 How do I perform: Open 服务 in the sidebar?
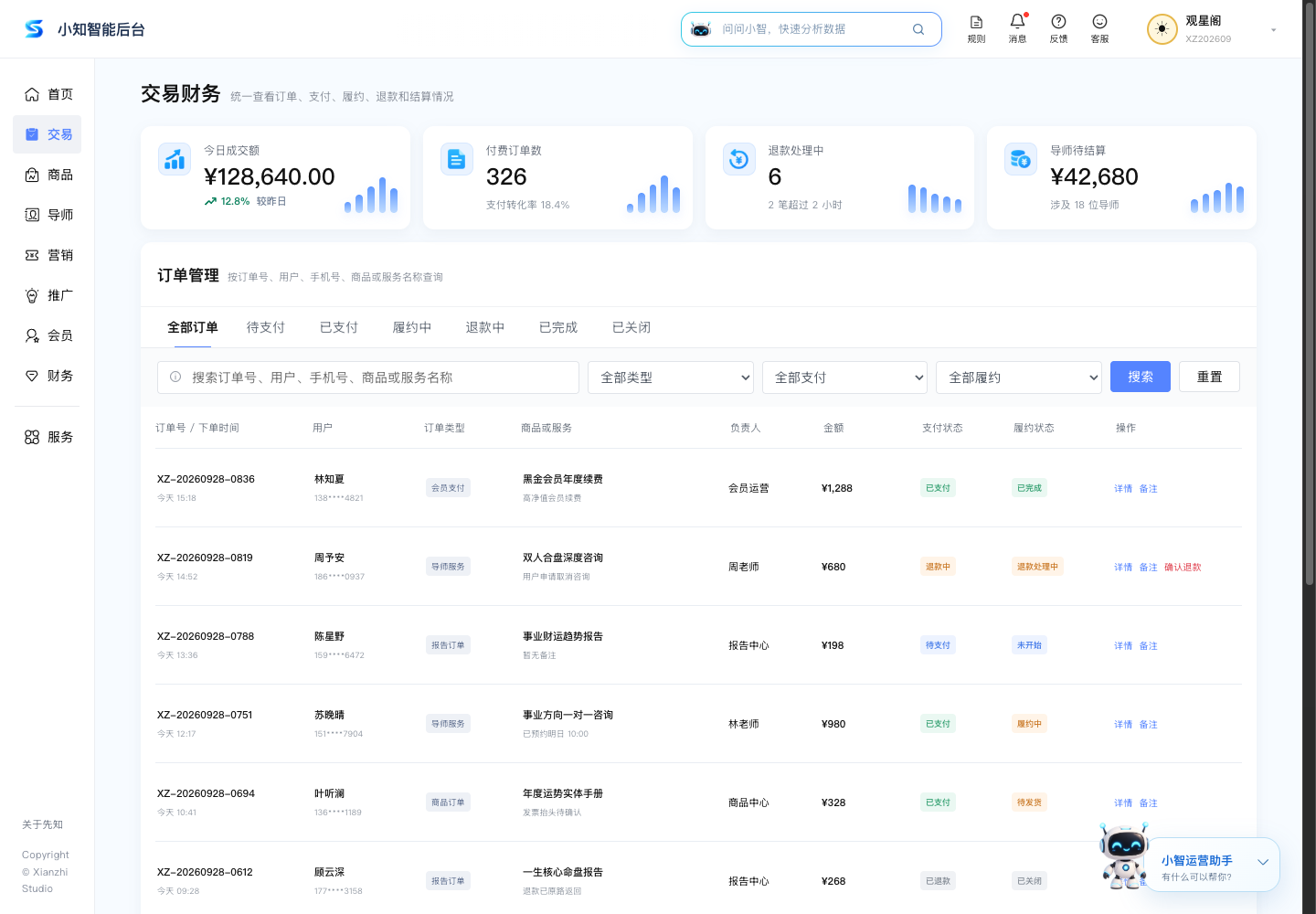click(48, 437)
